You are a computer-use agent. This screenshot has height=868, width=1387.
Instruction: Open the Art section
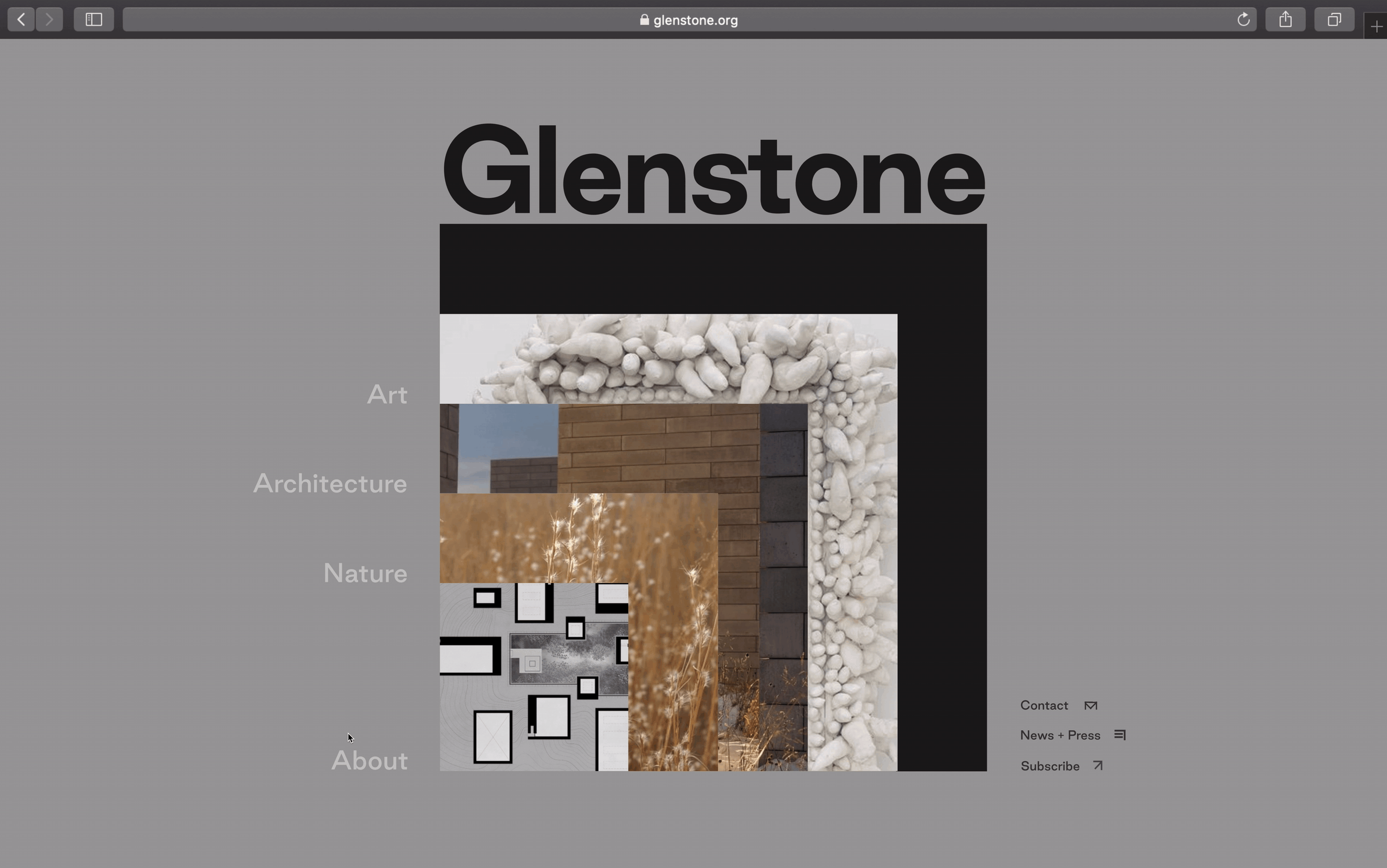click(387, 395)
